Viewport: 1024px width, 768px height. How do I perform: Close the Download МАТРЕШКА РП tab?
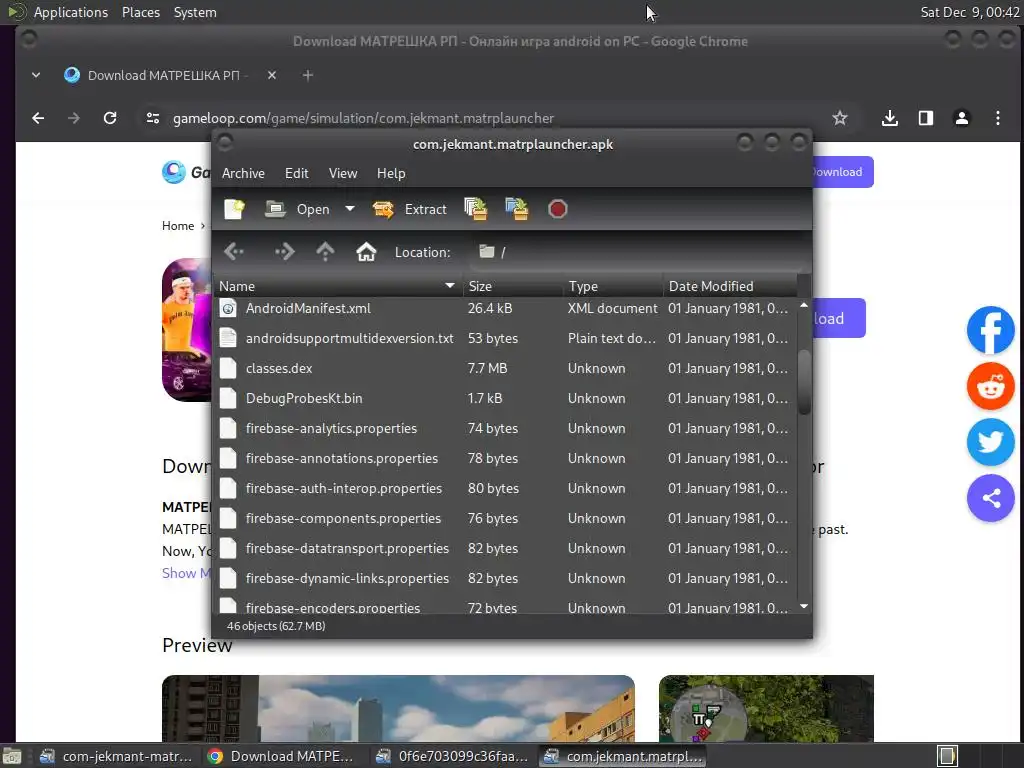272,76
